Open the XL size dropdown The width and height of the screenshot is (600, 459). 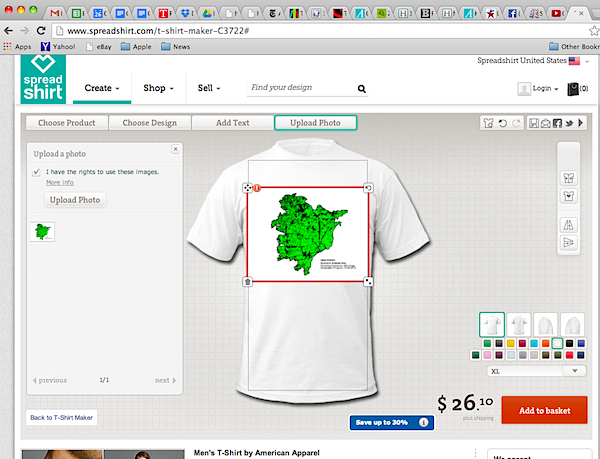[x=535, y=371]
